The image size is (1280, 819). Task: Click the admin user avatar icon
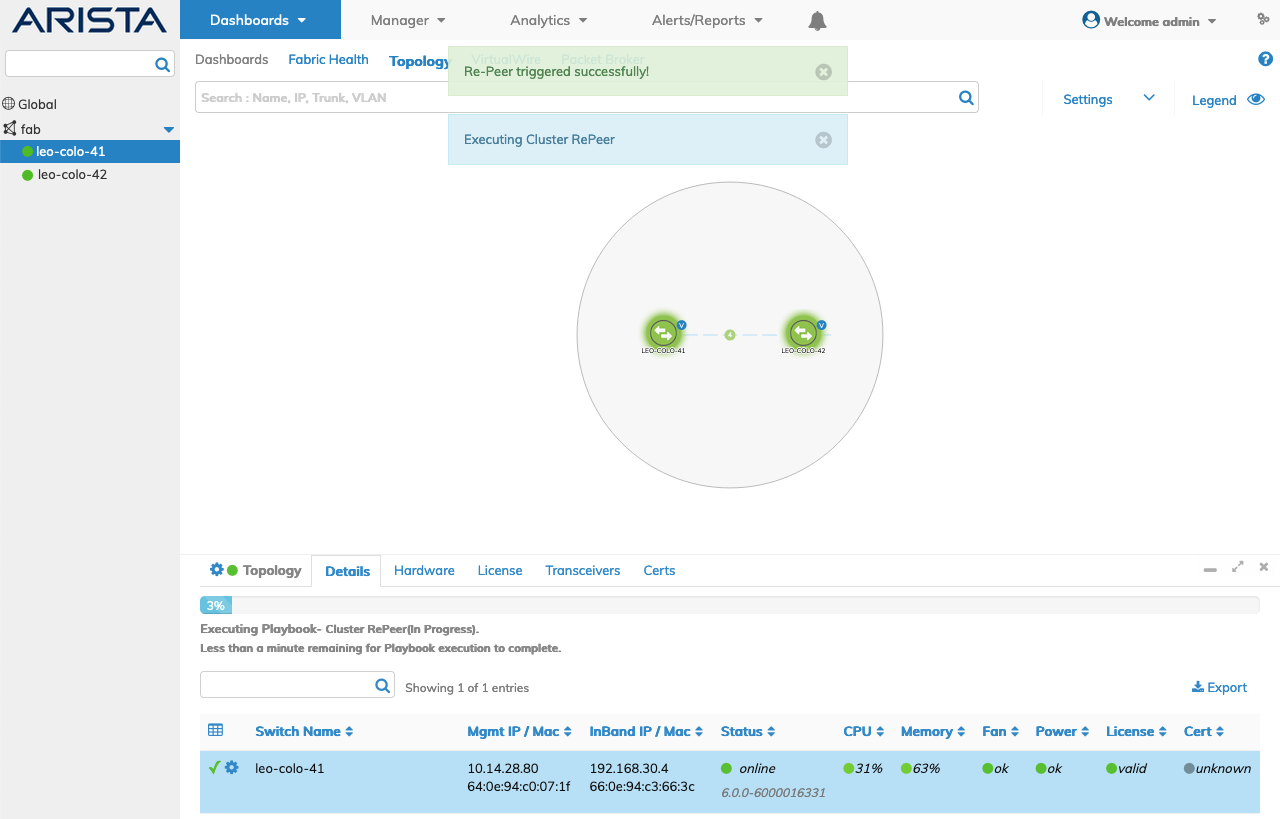coord(1091,20)
